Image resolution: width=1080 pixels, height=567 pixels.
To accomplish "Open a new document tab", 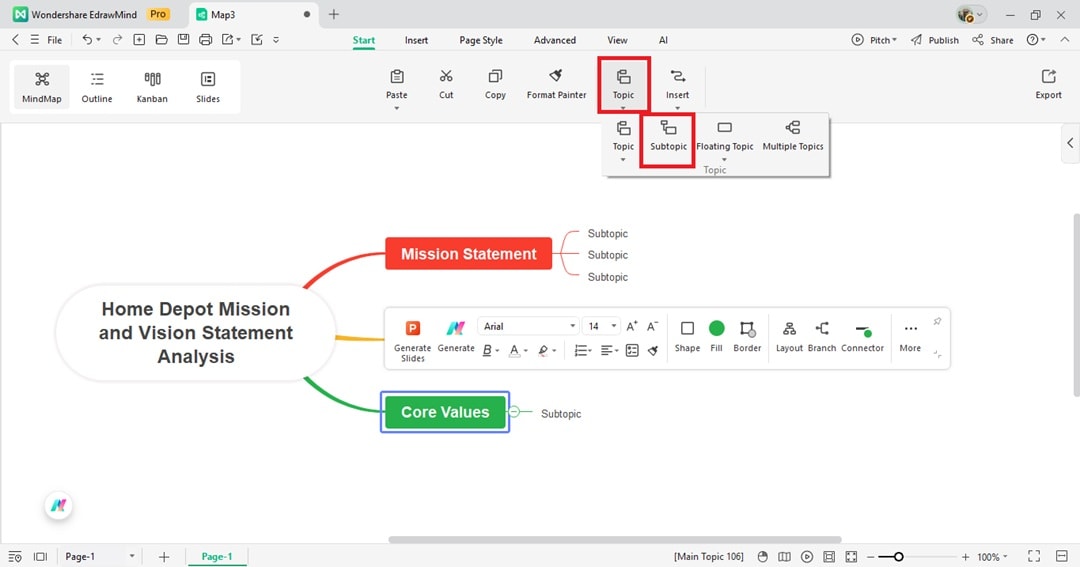I will click(x=333, y=14).
